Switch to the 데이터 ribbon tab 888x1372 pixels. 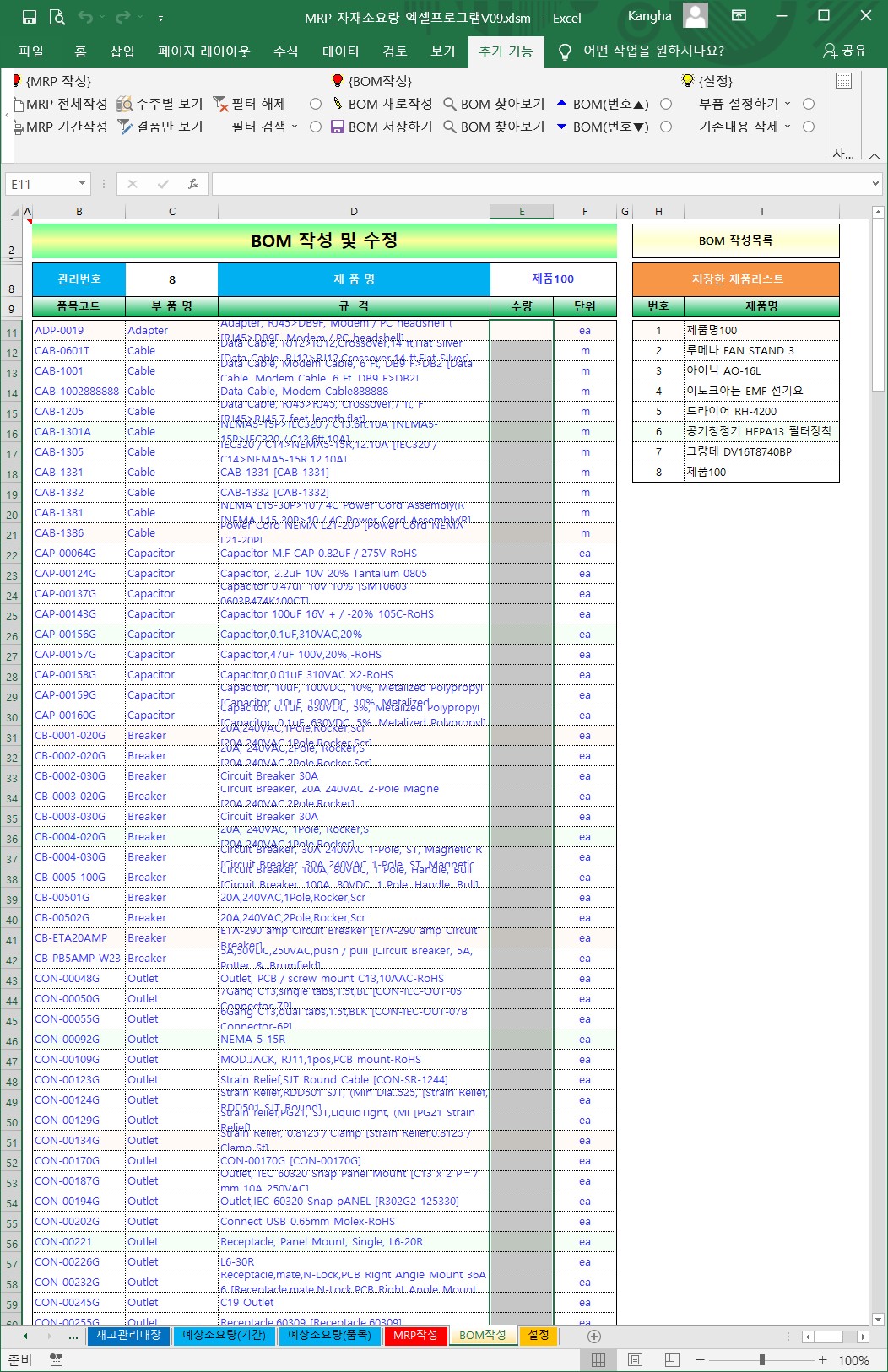click(x=341, y=51)
